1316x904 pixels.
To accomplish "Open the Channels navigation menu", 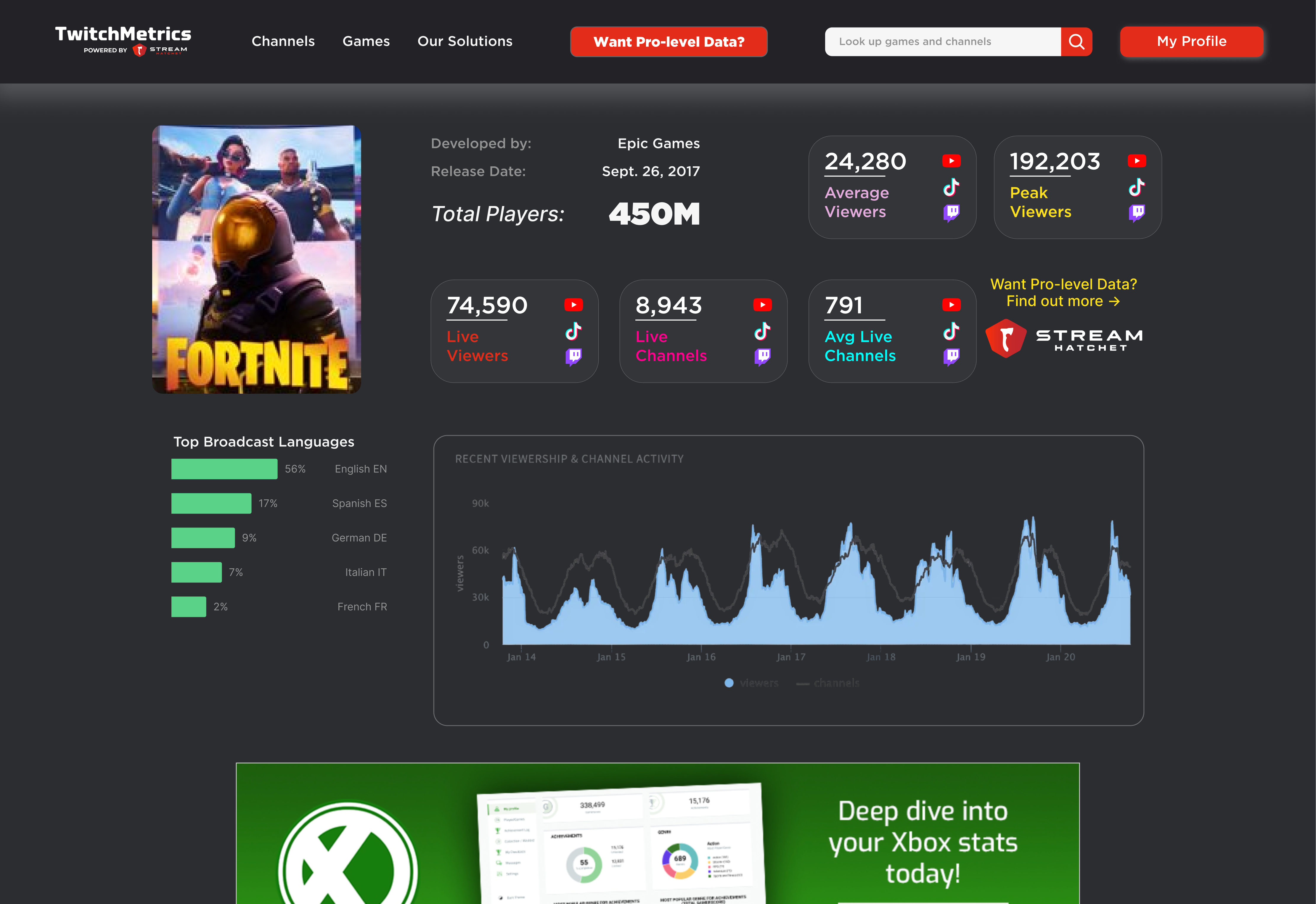I will coord(283,41).
